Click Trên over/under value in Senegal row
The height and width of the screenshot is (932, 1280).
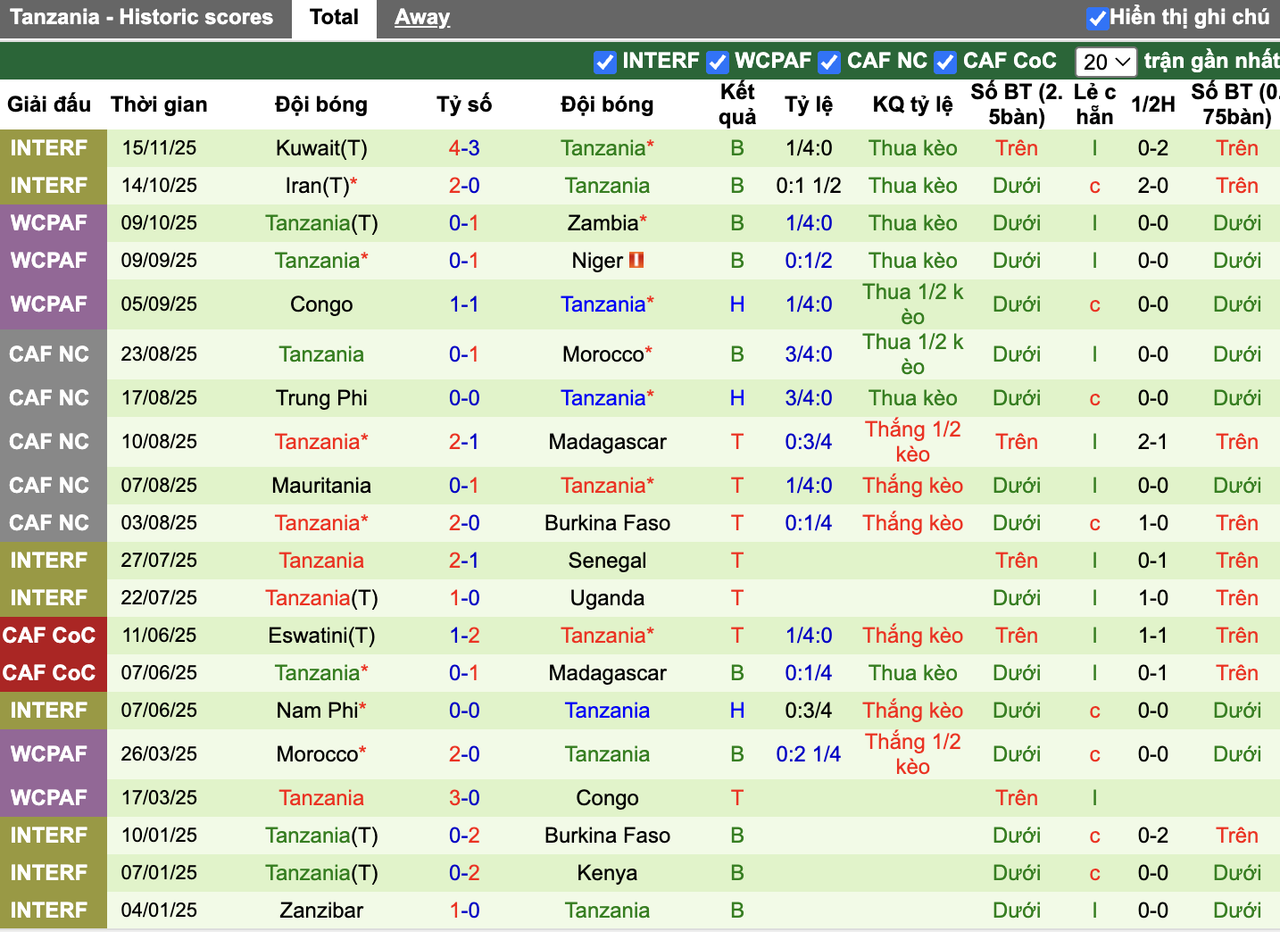pos(1016,560)
